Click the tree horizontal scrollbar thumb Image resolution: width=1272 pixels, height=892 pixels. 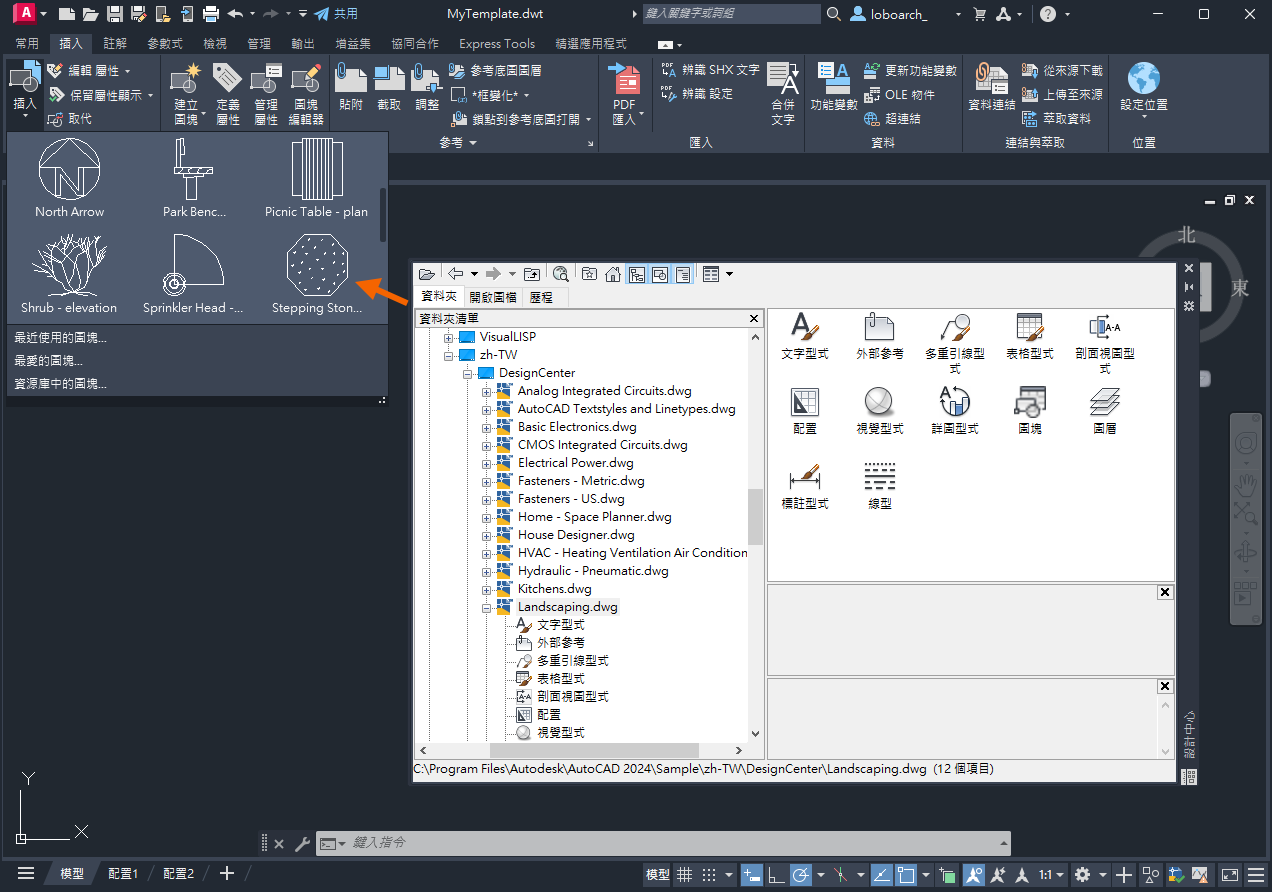pyautogui.click(x=594, y=750)
